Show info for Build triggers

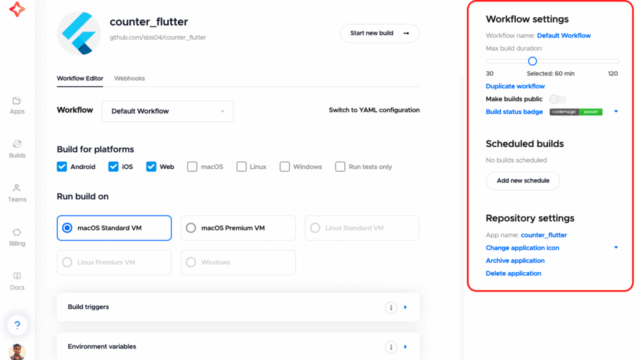point(391,307)
